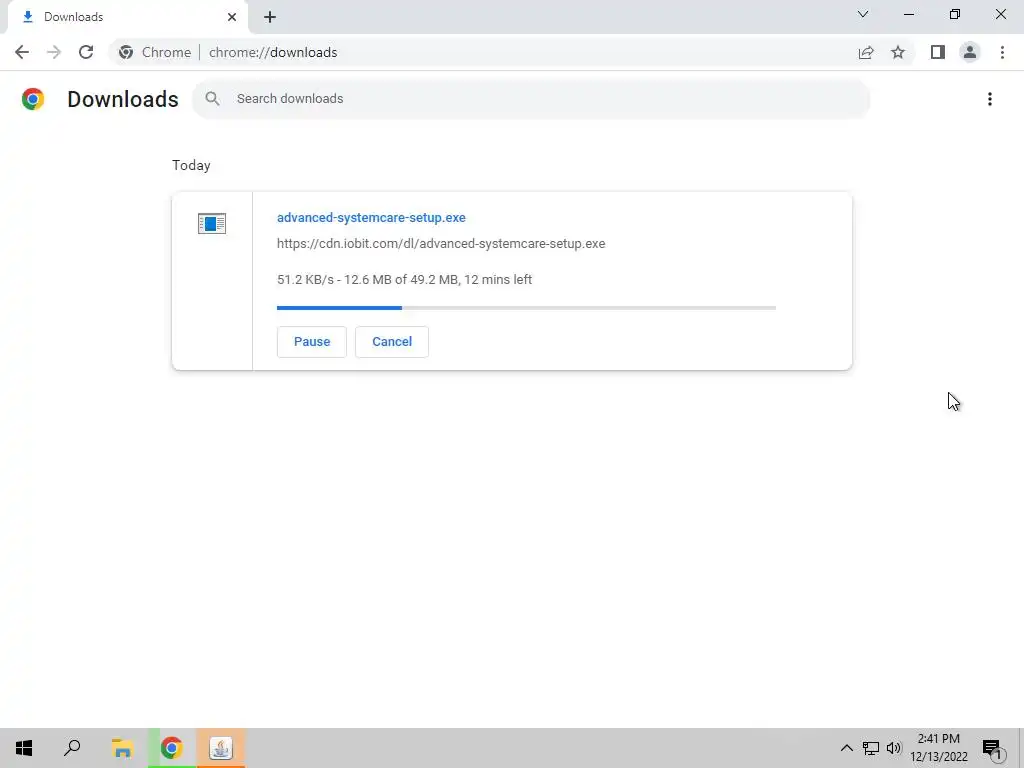This screenshot has height=768, width=1024.
Task: Restore down the Chrome window
Action: coord(955,14)
